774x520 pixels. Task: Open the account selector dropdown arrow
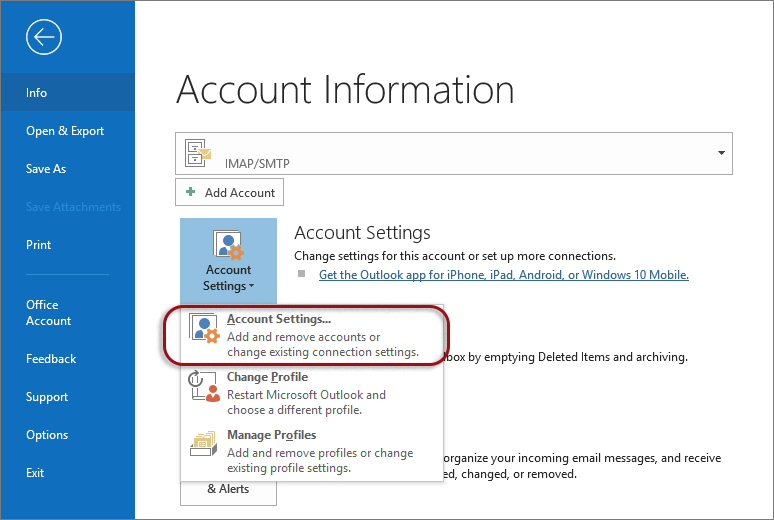(721, 153)
